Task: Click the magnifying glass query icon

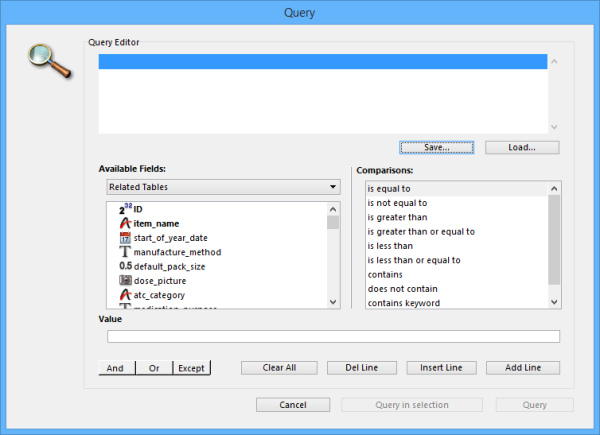Action: click(48, 60)
